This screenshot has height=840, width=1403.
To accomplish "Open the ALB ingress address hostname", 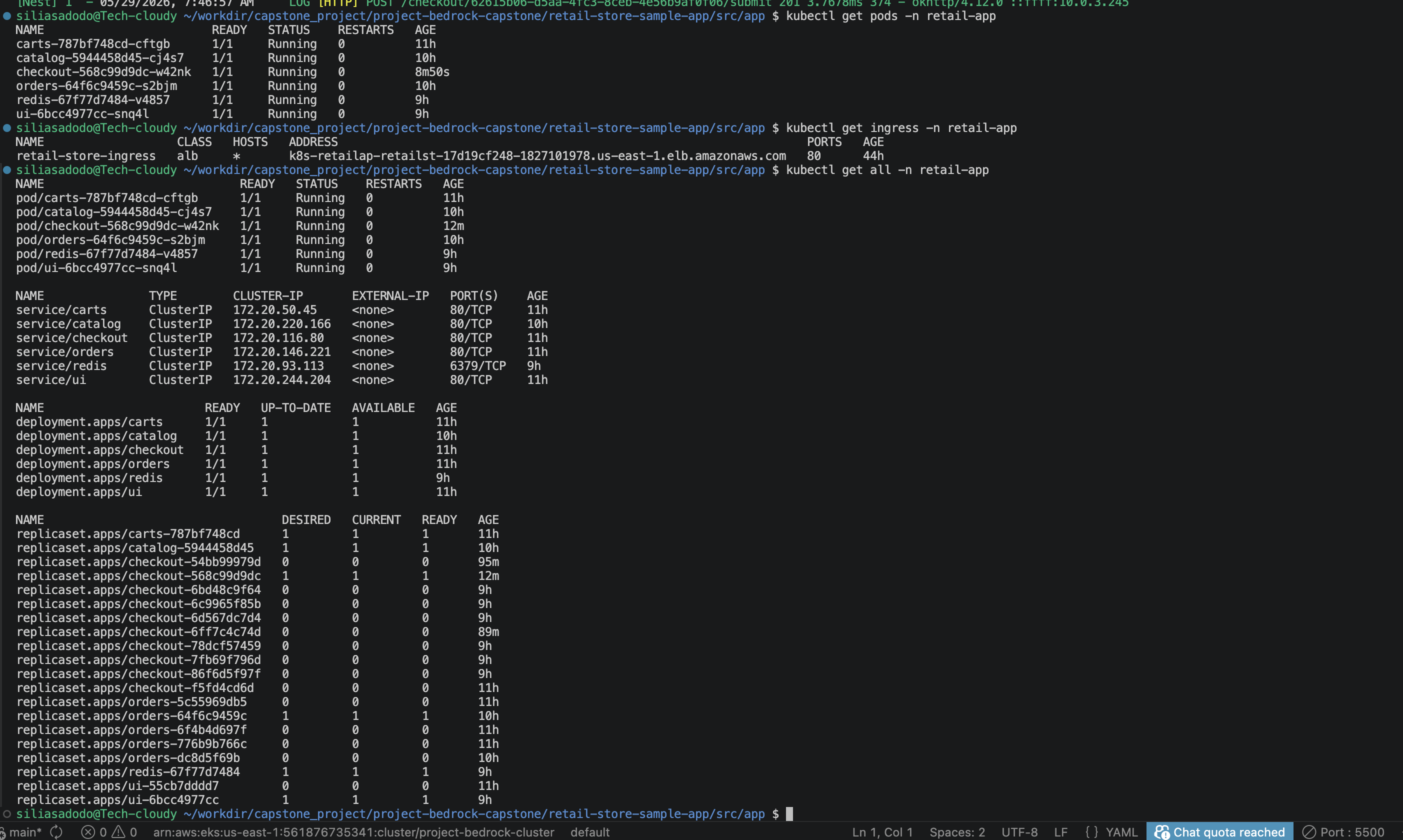I will [537, 155].
